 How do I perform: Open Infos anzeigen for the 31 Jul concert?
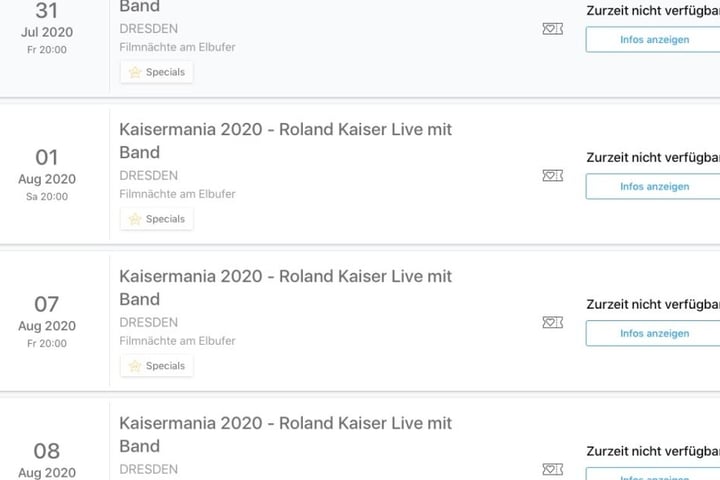pyautogui.click(x=654, y=40)
